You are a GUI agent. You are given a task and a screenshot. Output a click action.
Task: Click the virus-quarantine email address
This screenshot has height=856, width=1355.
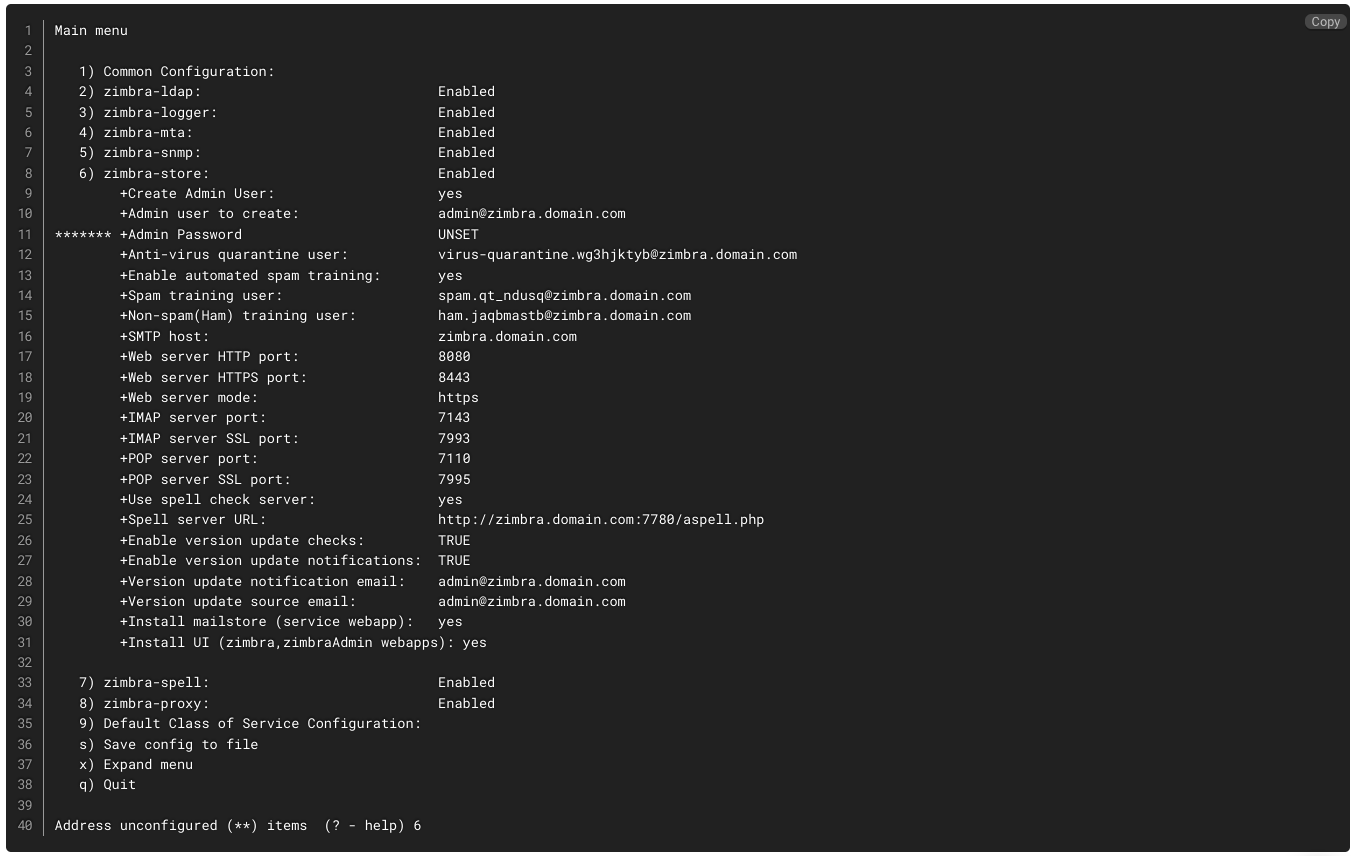tap(617, 254)
